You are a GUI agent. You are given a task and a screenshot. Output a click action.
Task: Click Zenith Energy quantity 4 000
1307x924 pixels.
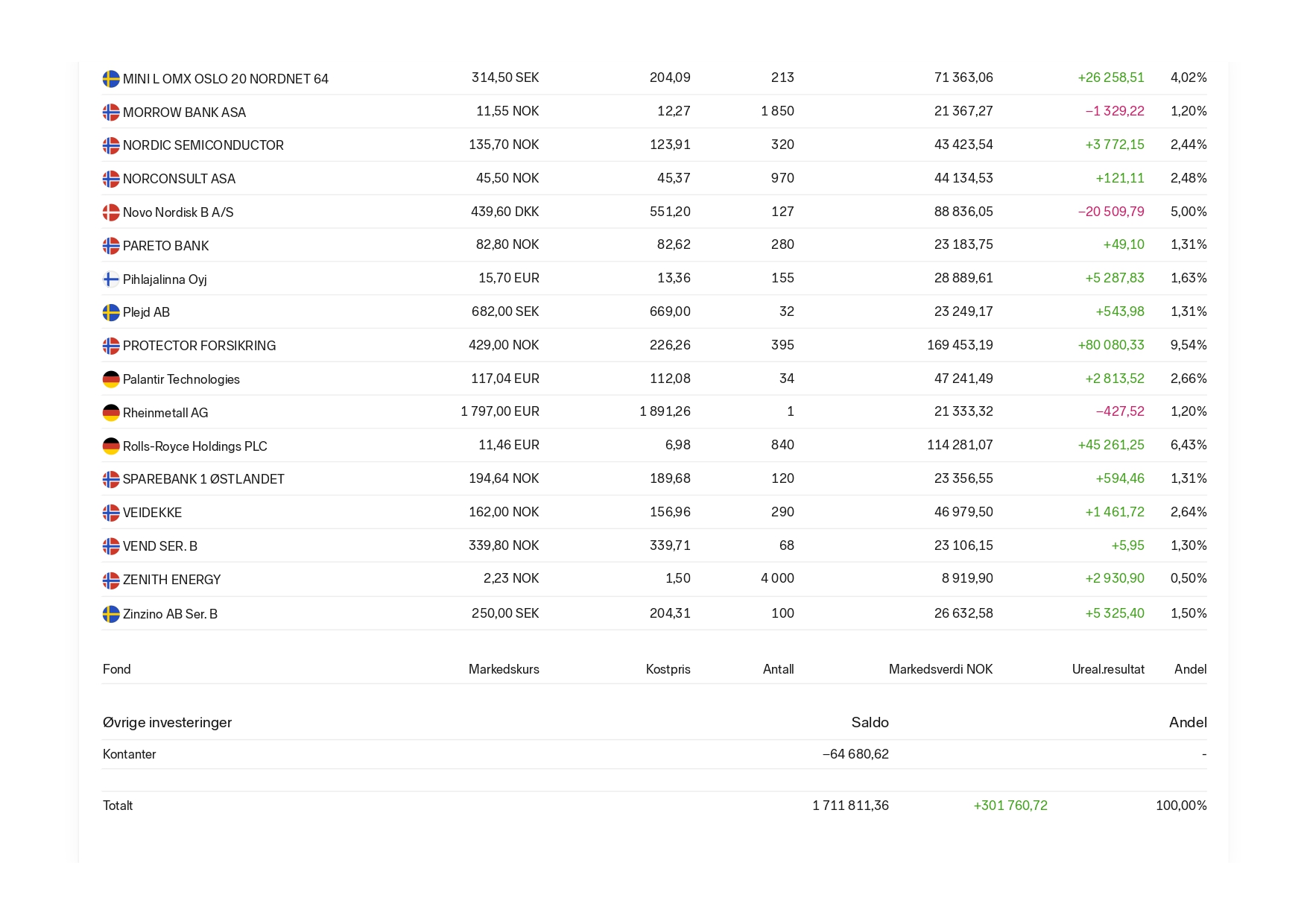click(x=777, y=578)
